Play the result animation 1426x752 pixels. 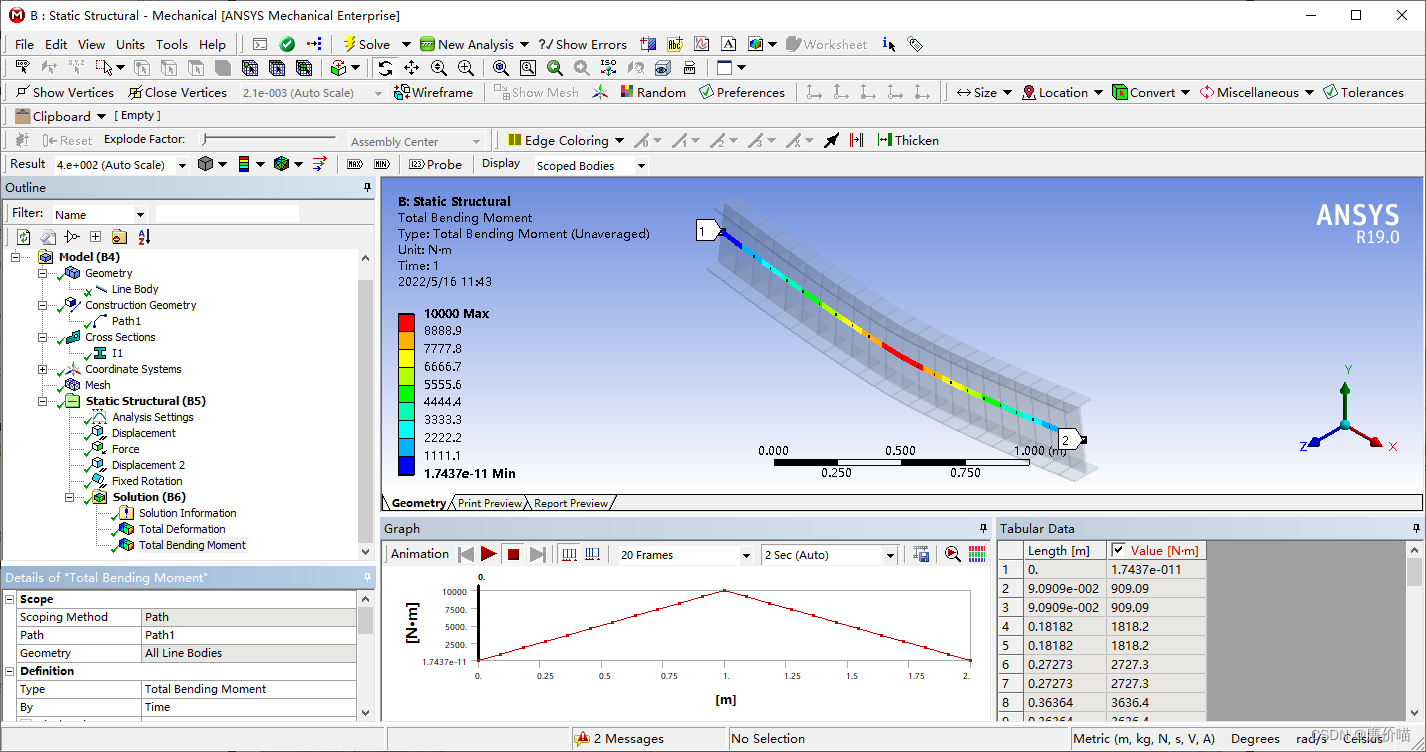(x=488, y=554)
